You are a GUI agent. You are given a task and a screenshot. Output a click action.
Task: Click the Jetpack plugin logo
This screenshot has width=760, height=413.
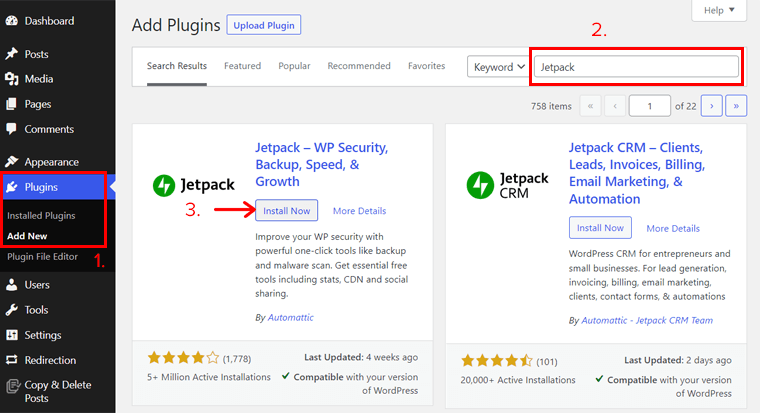(193, 185)
